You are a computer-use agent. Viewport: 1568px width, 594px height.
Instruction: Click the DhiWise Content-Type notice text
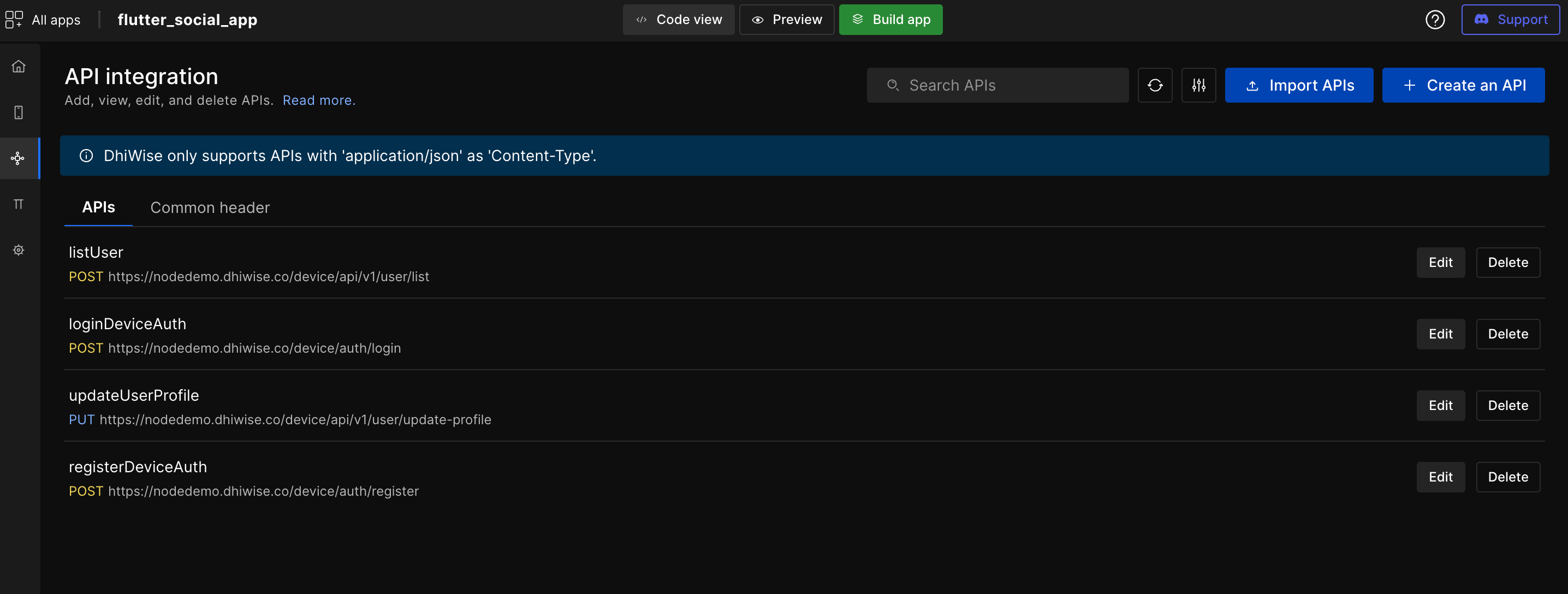350,156
